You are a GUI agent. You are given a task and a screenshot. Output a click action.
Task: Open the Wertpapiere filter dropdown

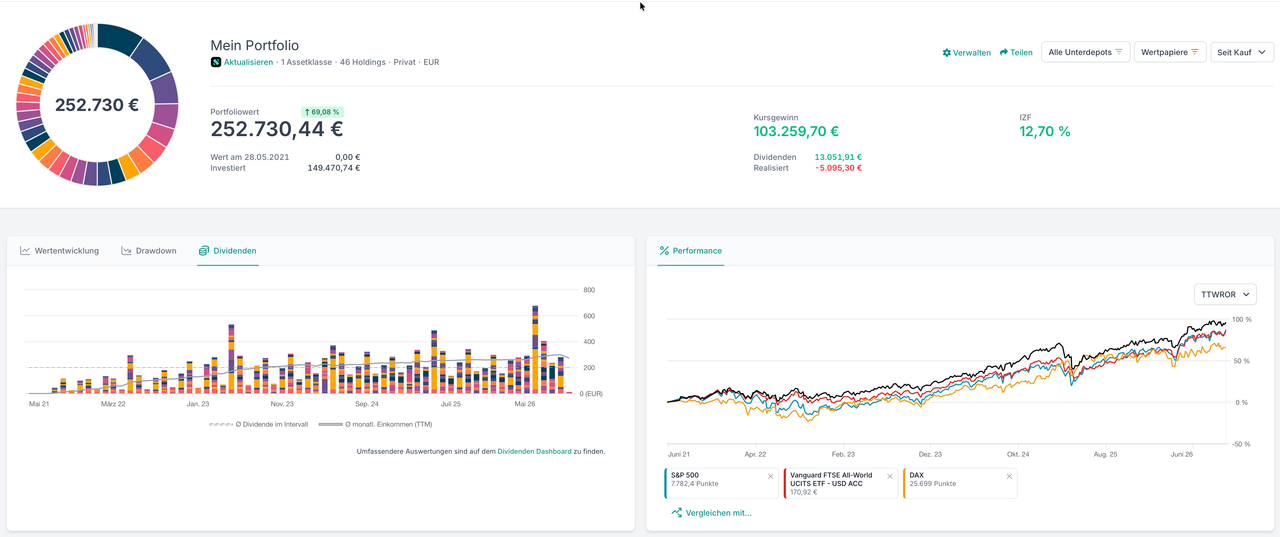tap(1169, 52)
